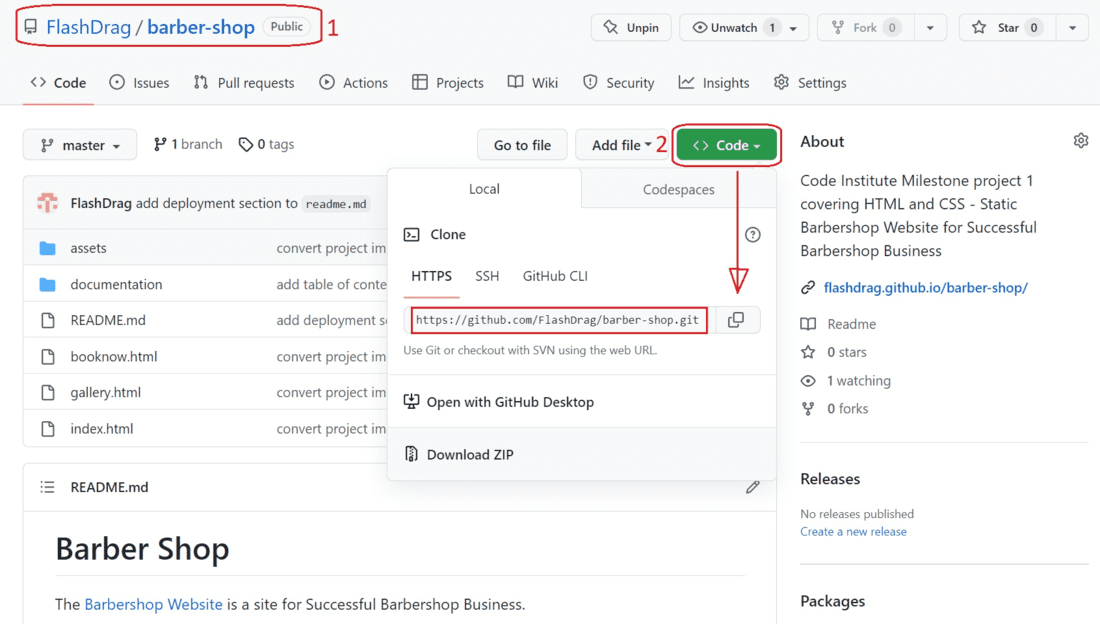Click the About settings gear icon
The image size is (1100, 624).
pyautogui.click(x=1080, y=141)
